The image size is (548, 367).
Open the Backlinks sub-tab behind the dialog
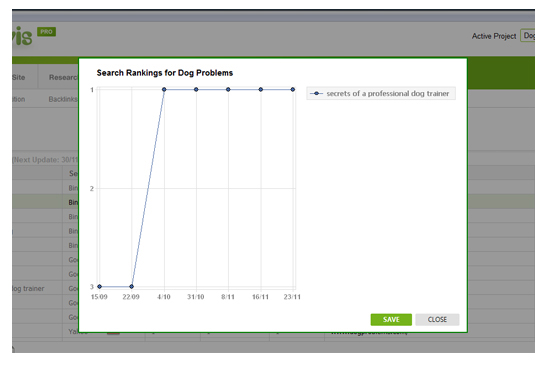point(63,99)
